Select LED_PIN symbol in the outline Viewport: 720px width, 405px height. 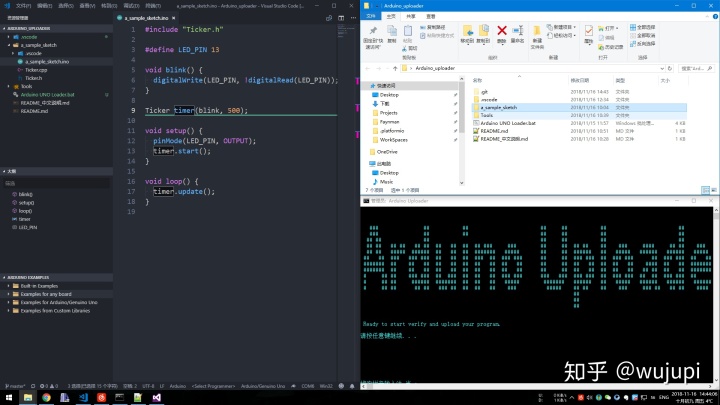(28, 227)
